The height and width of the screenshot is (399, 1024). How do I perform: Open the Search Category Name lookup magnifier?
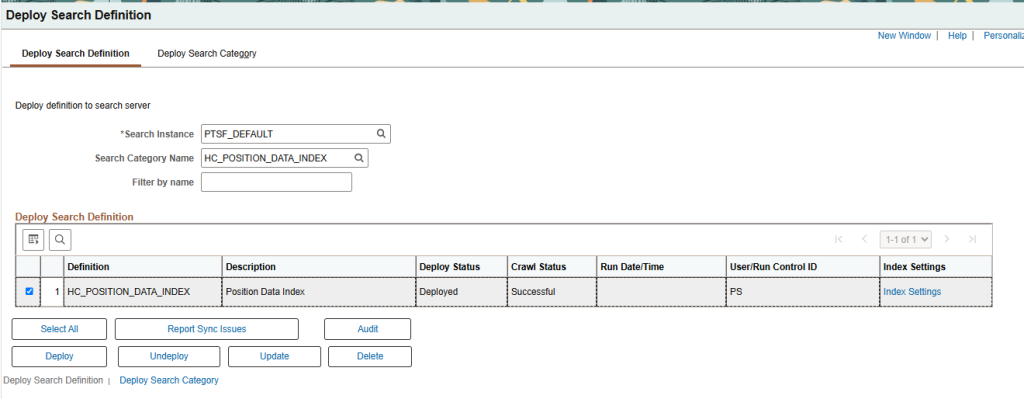(x=359, y=158)
